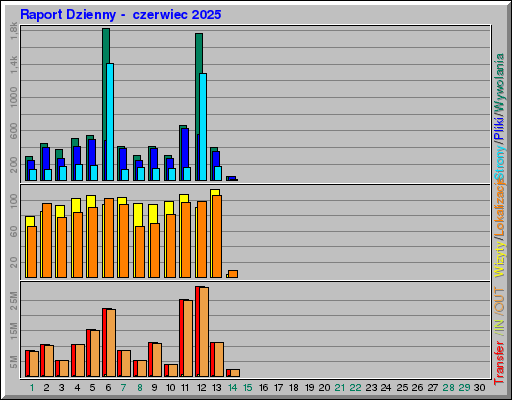The height and width of the screenshot is (400, 512).
Task: Click day label 12 on x-axis
Action: click(x=201, y=388)
